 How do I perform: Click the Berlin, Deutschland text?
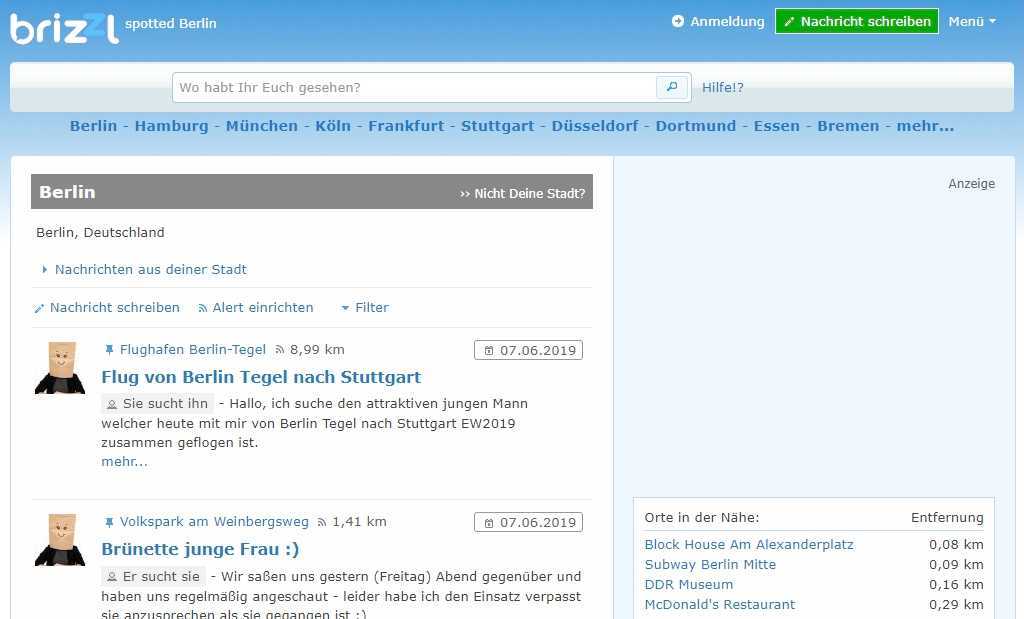tap(101, 232)
